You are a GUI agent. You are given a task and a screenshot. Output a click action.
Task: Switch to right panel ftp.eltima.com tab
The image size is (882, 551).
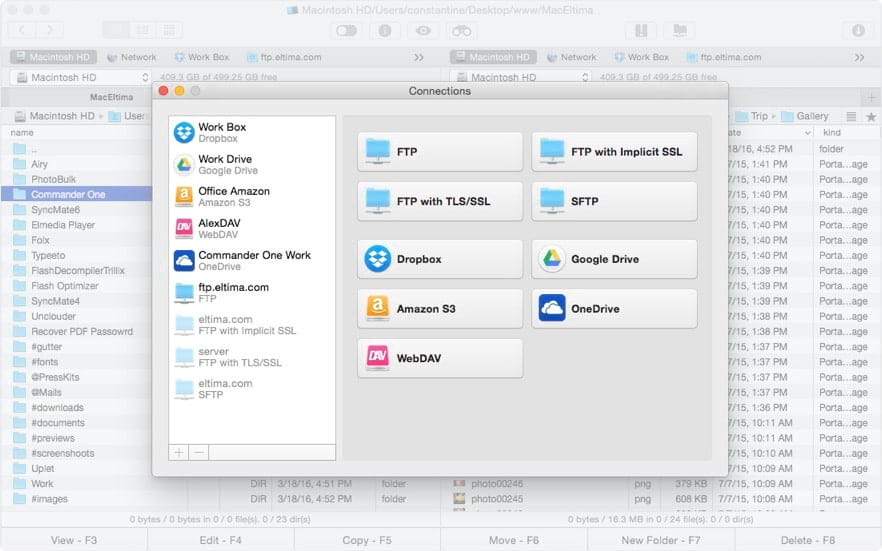pos(724,57)
